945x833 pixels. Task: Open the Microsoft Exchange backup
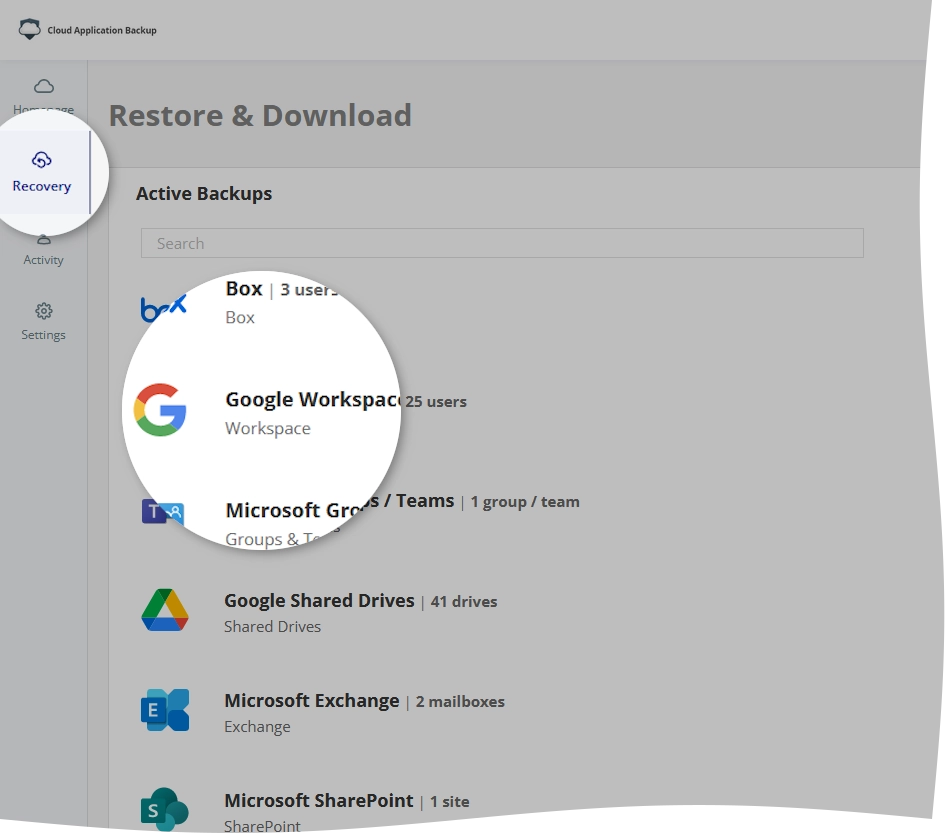pyautogui.click(x=312, y=701)
